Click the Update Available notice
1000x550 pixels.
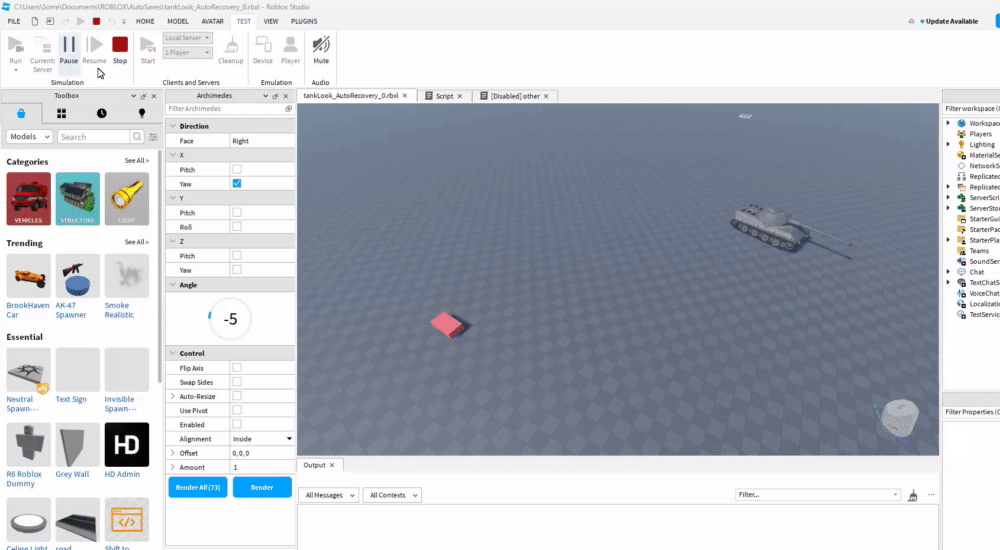click(x=949, y=21)
